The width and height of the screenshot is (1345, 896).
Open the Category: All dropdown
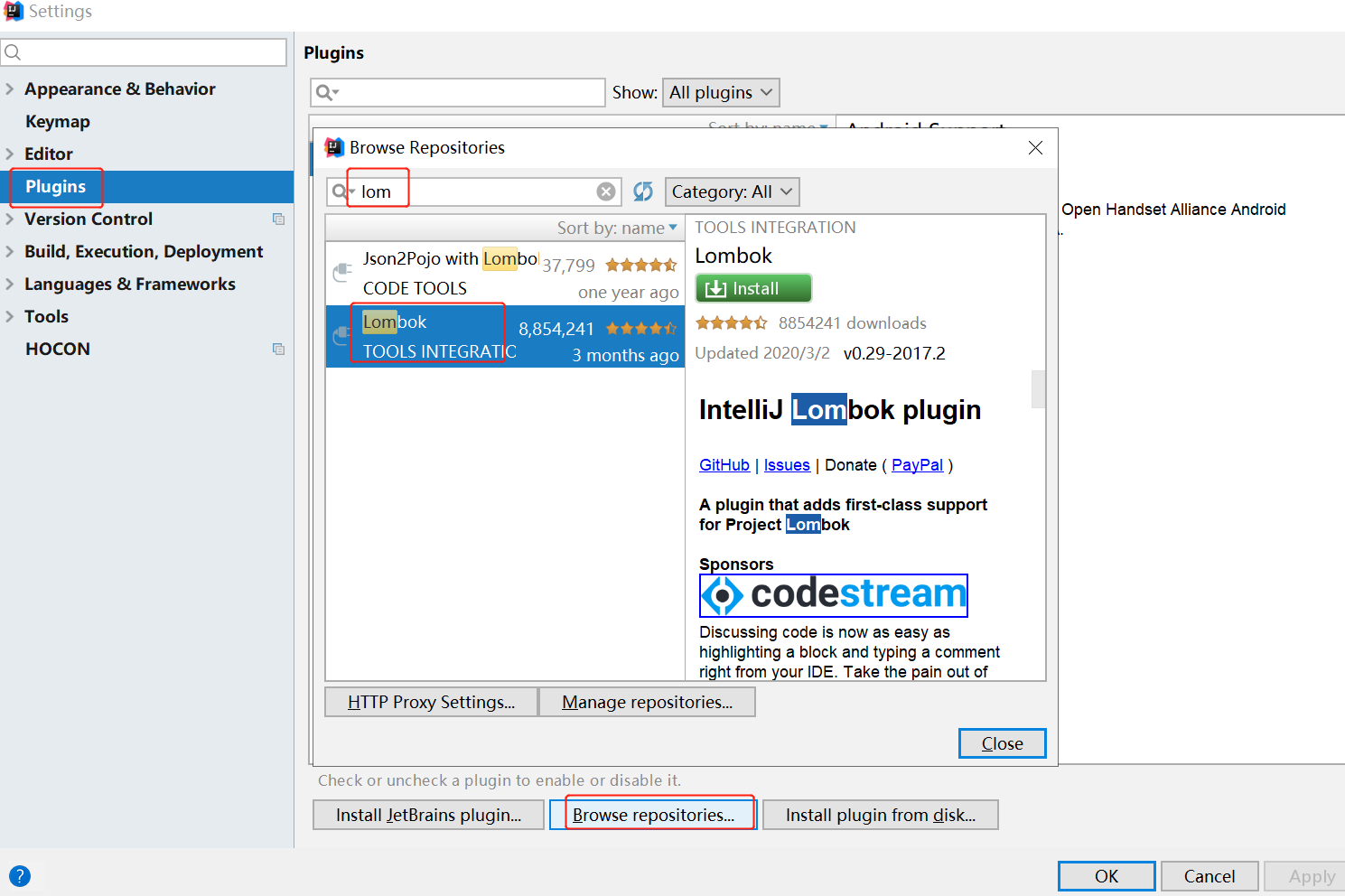pos(733,191)
